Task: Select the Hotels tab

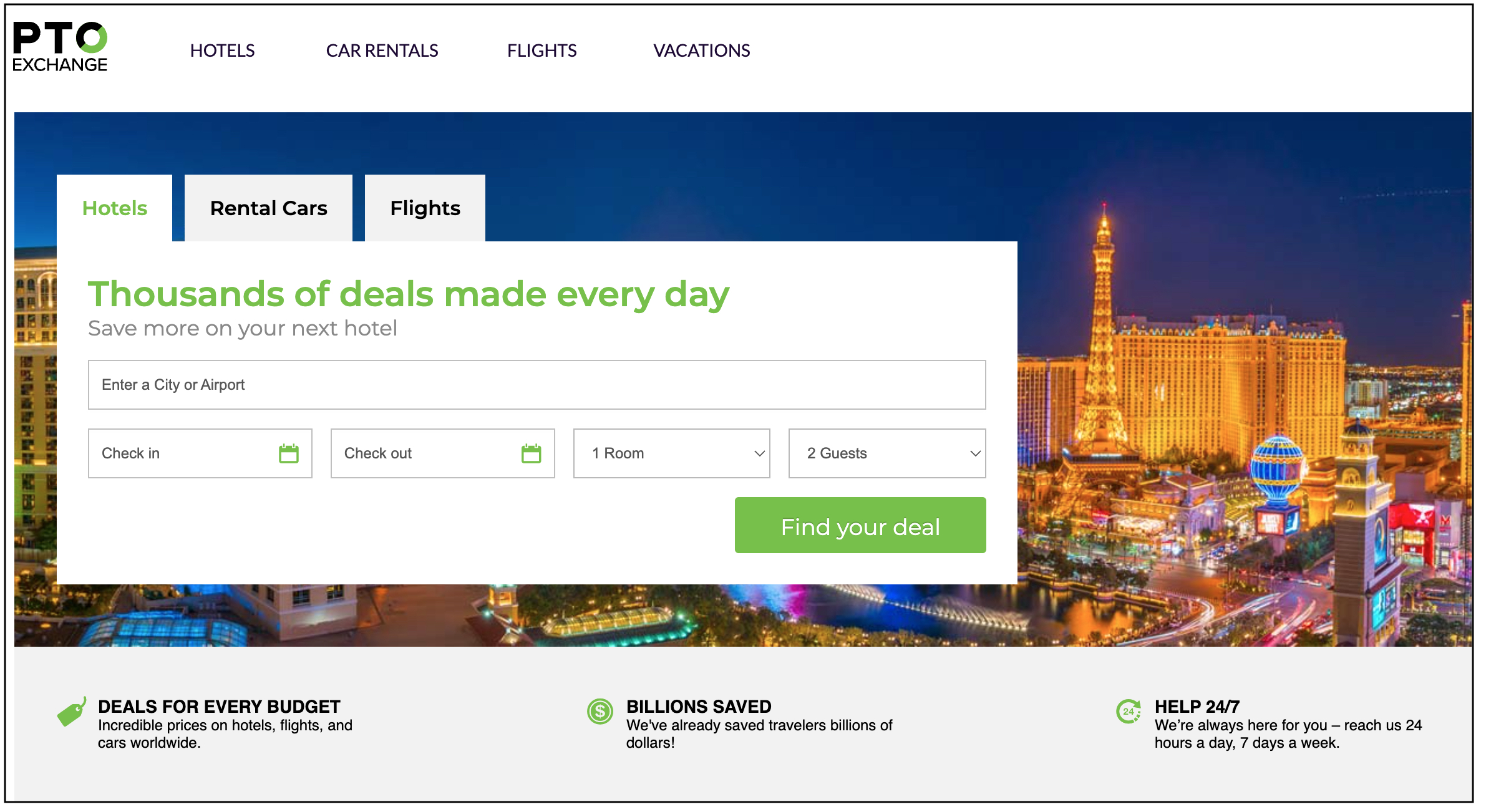Action: (x=115, y=208)
